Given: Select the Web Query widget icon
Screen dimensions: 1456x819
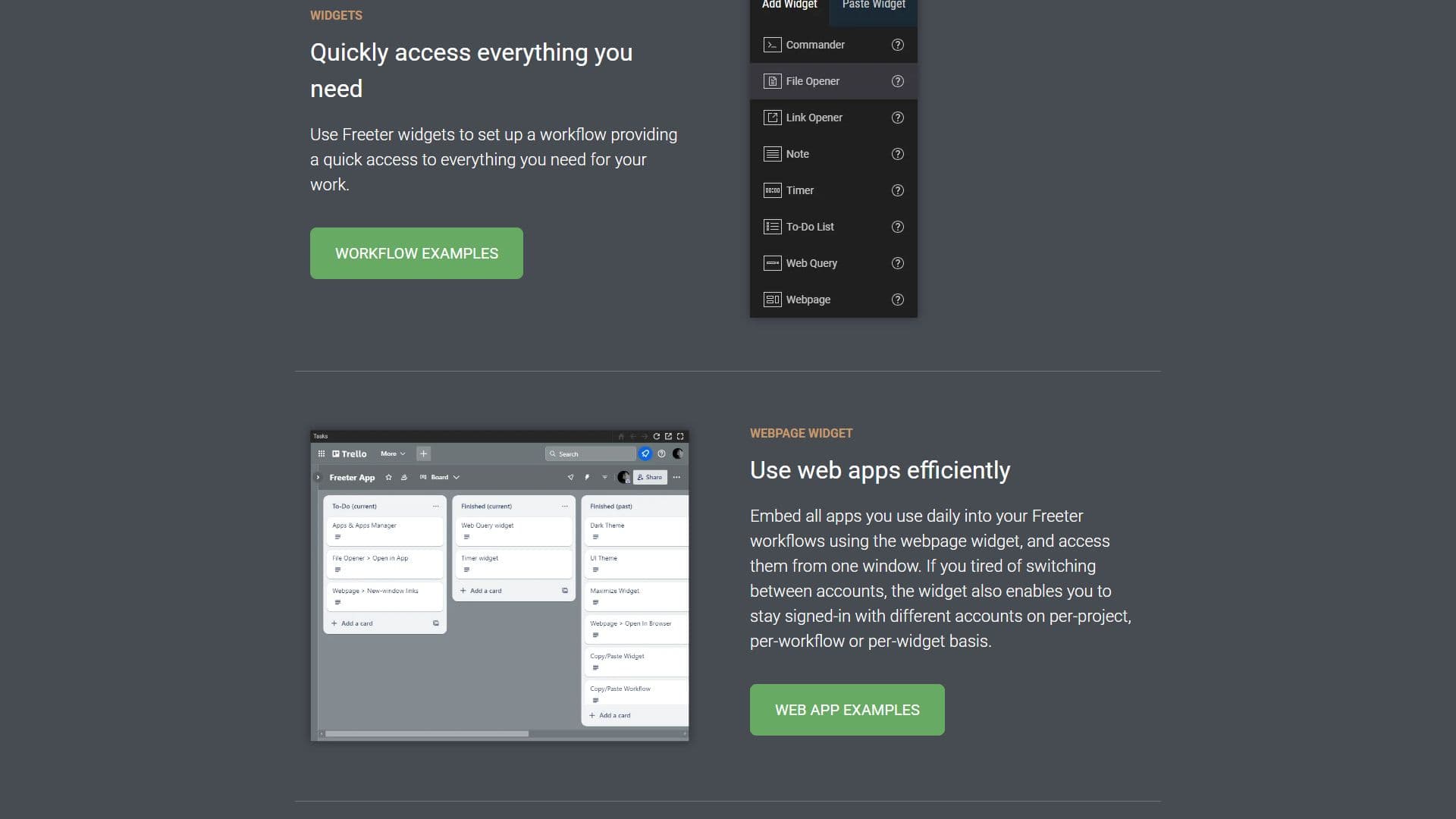Looking at the screenshot, I should [x=772, y=263].
